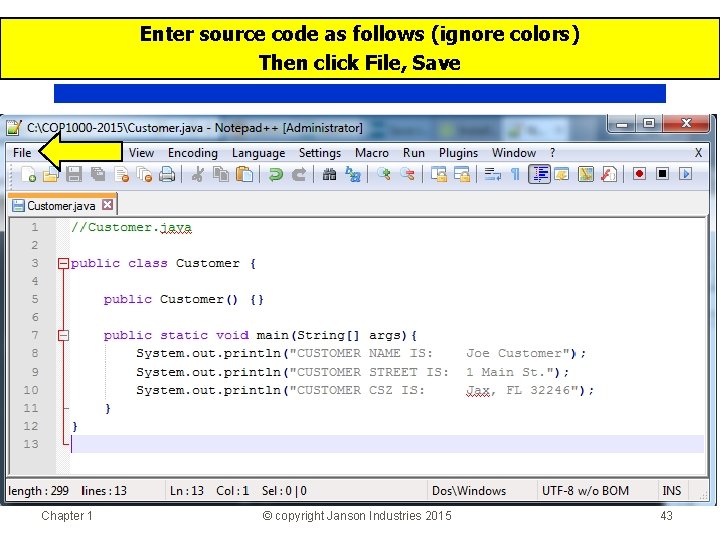Click the Save All icon
Viewport: 720px width, 540px height.
tap(98, 174)
